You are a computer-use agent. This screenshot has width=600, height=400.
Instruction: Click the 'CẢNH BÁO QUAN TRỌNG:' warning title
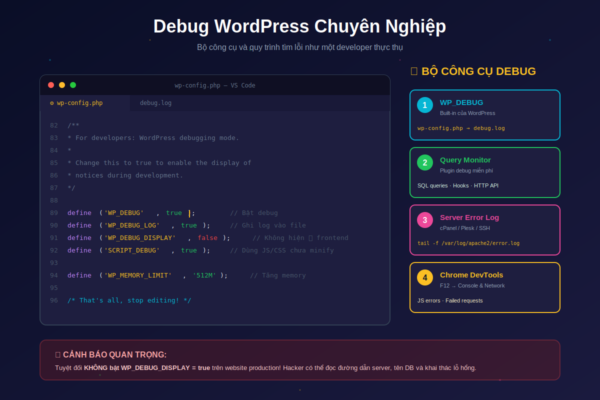[114, 355]
